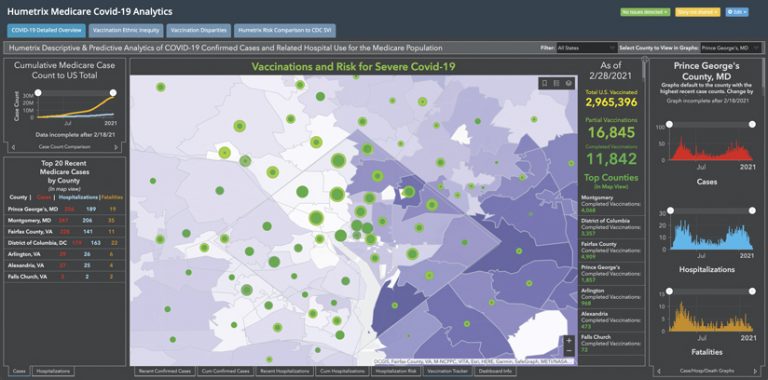Open the map legend icon
This screenshot has height=380, width=768.
pos(556,83)
